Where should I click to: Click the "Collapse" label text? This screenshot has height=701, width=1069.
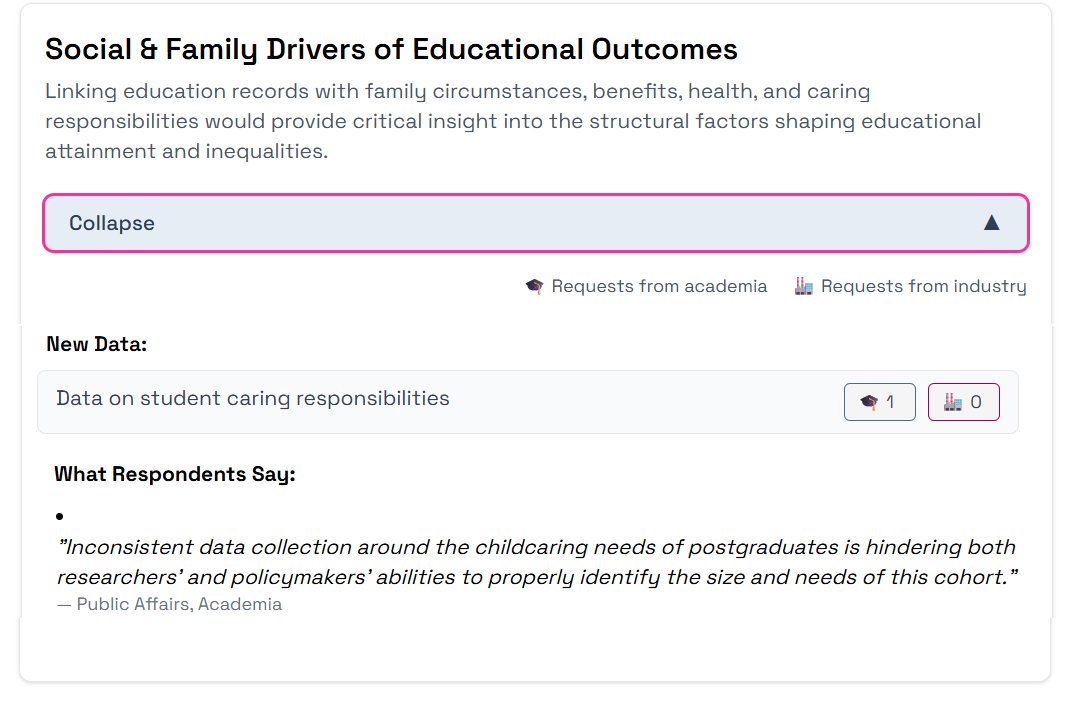112,223
